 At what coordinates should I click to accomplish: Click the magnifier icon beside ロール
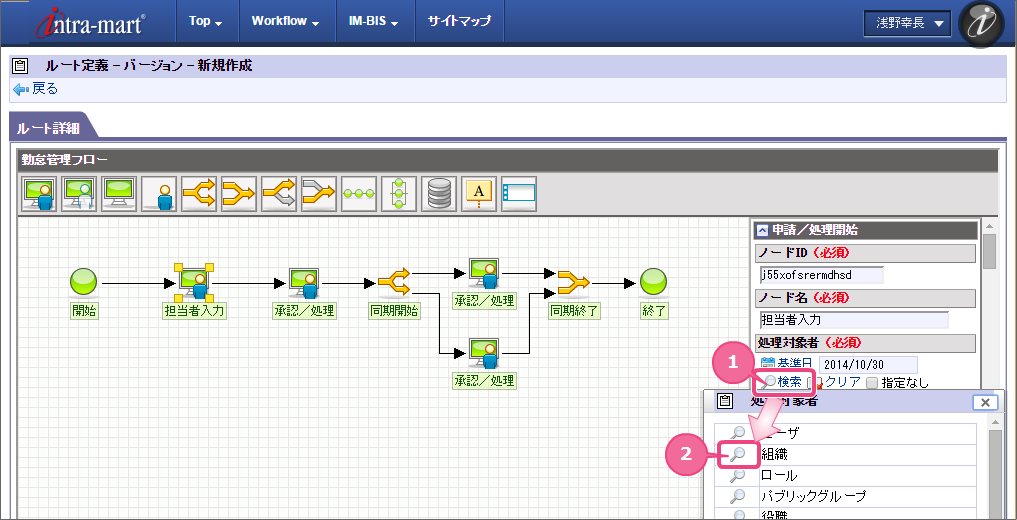tap(738, 476)
